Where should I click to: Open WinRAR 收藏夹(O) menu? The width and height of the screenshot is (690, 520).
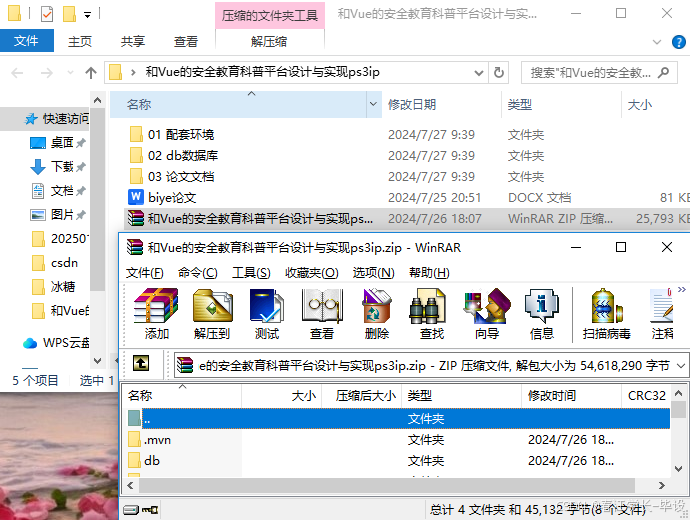pyautogui.click(x=312, y=273)
